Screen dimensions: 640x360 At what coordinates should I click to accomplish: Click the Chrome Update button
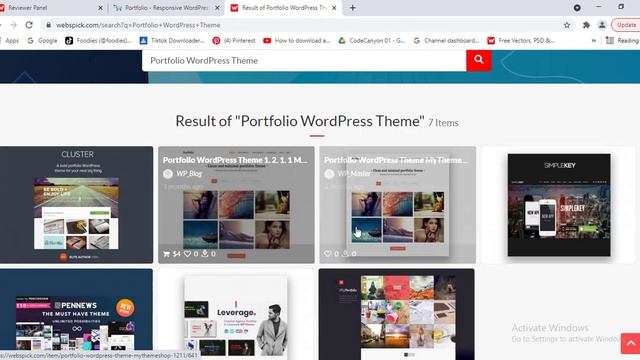[x=626, y=25]
